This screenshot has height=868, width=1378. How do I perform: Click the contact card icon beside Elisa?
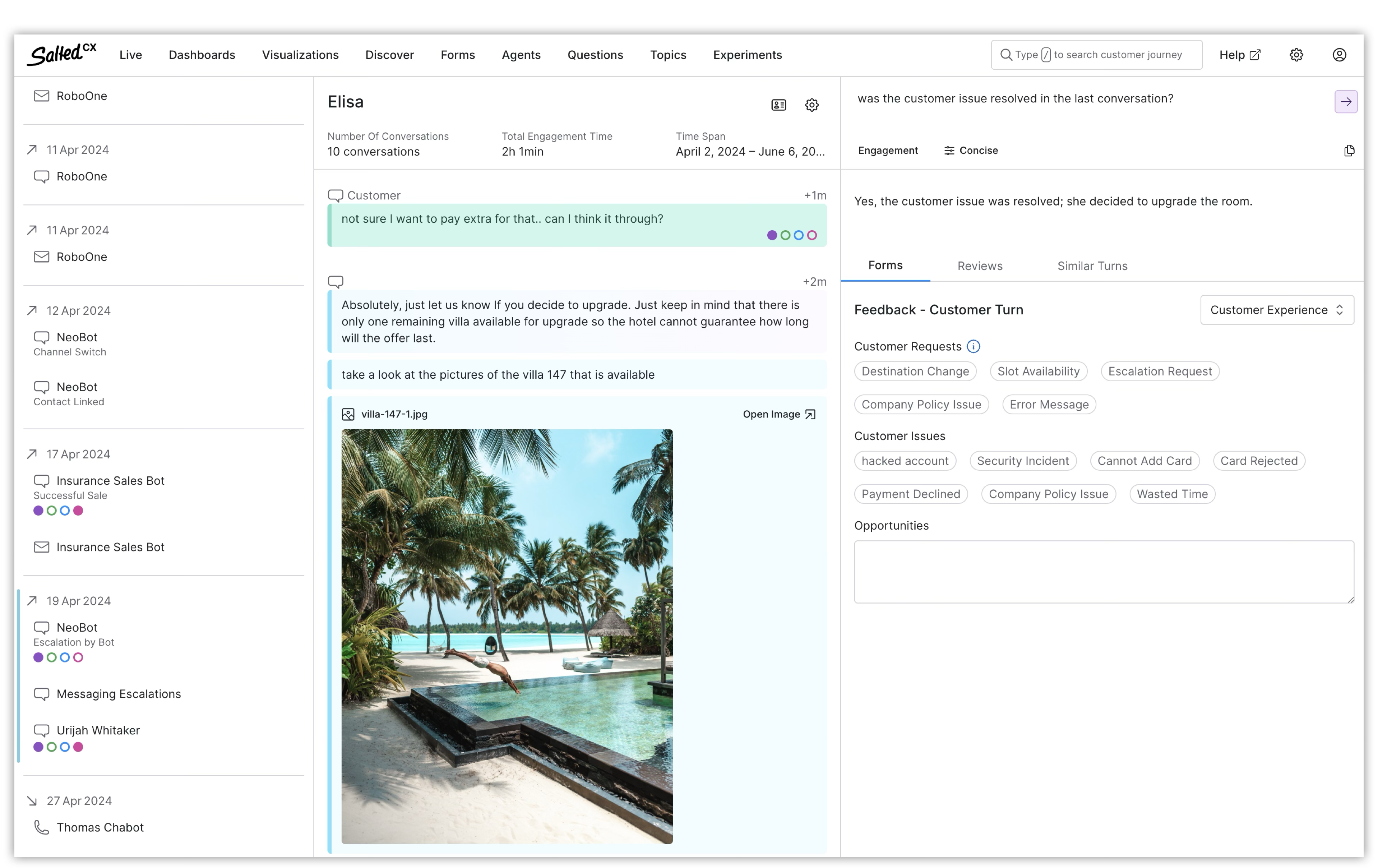click(x=779, y=105)
